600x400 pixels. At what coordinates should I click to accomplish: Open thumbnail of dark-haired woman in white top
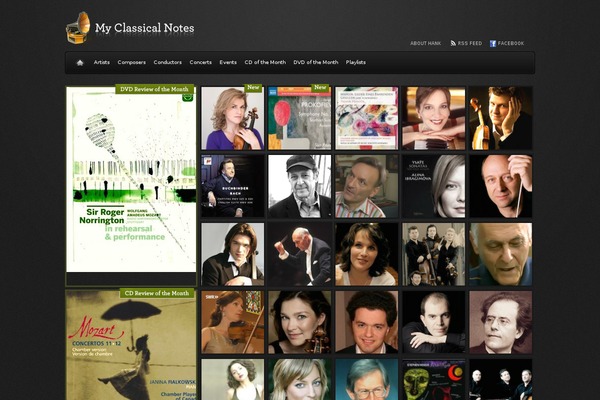tap(367, 255)
